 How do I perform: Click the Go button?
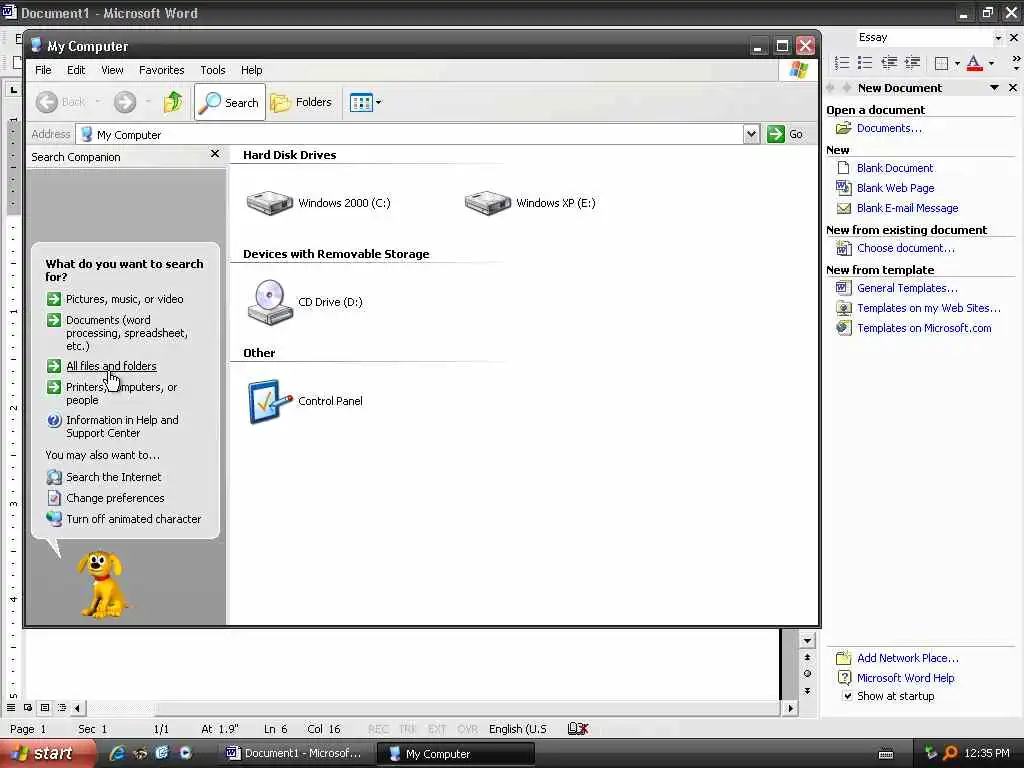785,134
